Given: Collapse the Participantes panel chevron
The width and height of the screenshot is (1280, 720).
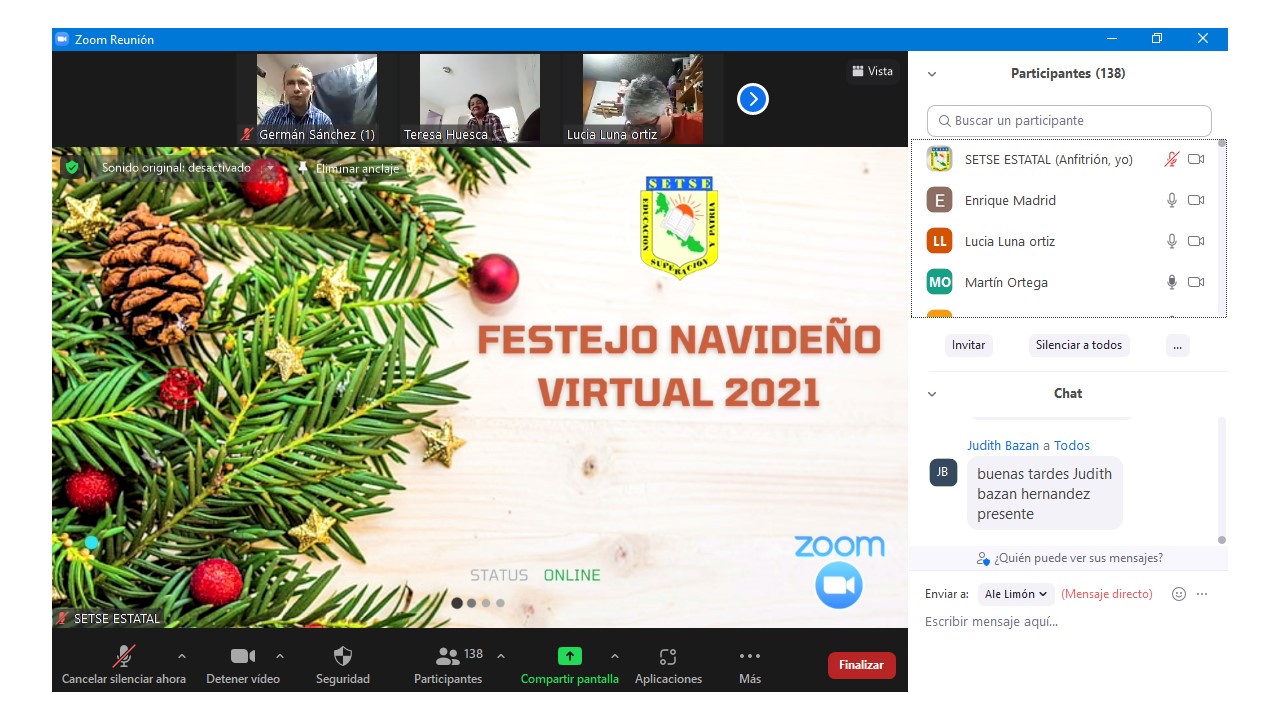Looking at the screenshot, I should point(932,74).
